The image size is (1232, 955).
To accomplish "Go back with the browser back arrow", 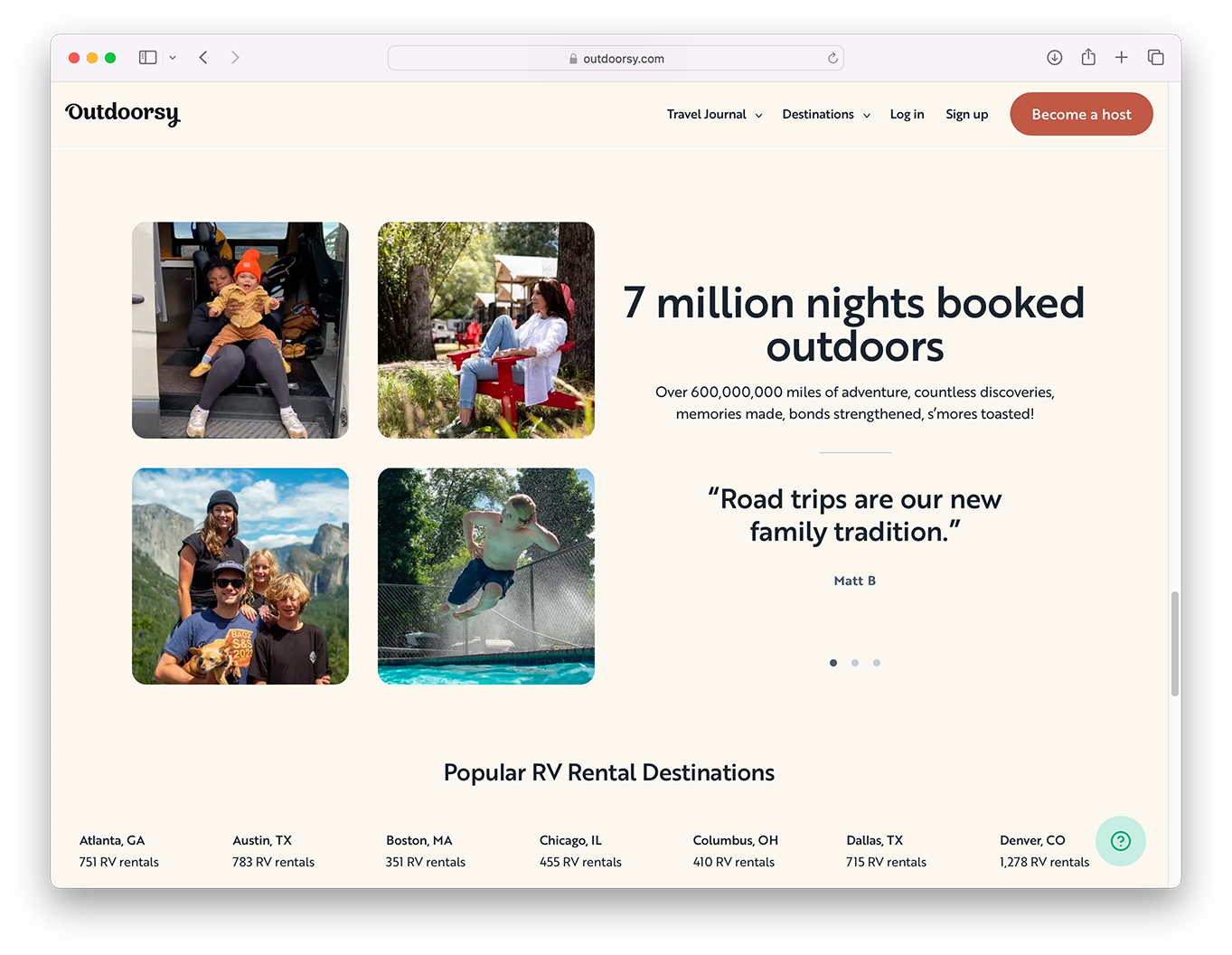I will click(203, 58).
